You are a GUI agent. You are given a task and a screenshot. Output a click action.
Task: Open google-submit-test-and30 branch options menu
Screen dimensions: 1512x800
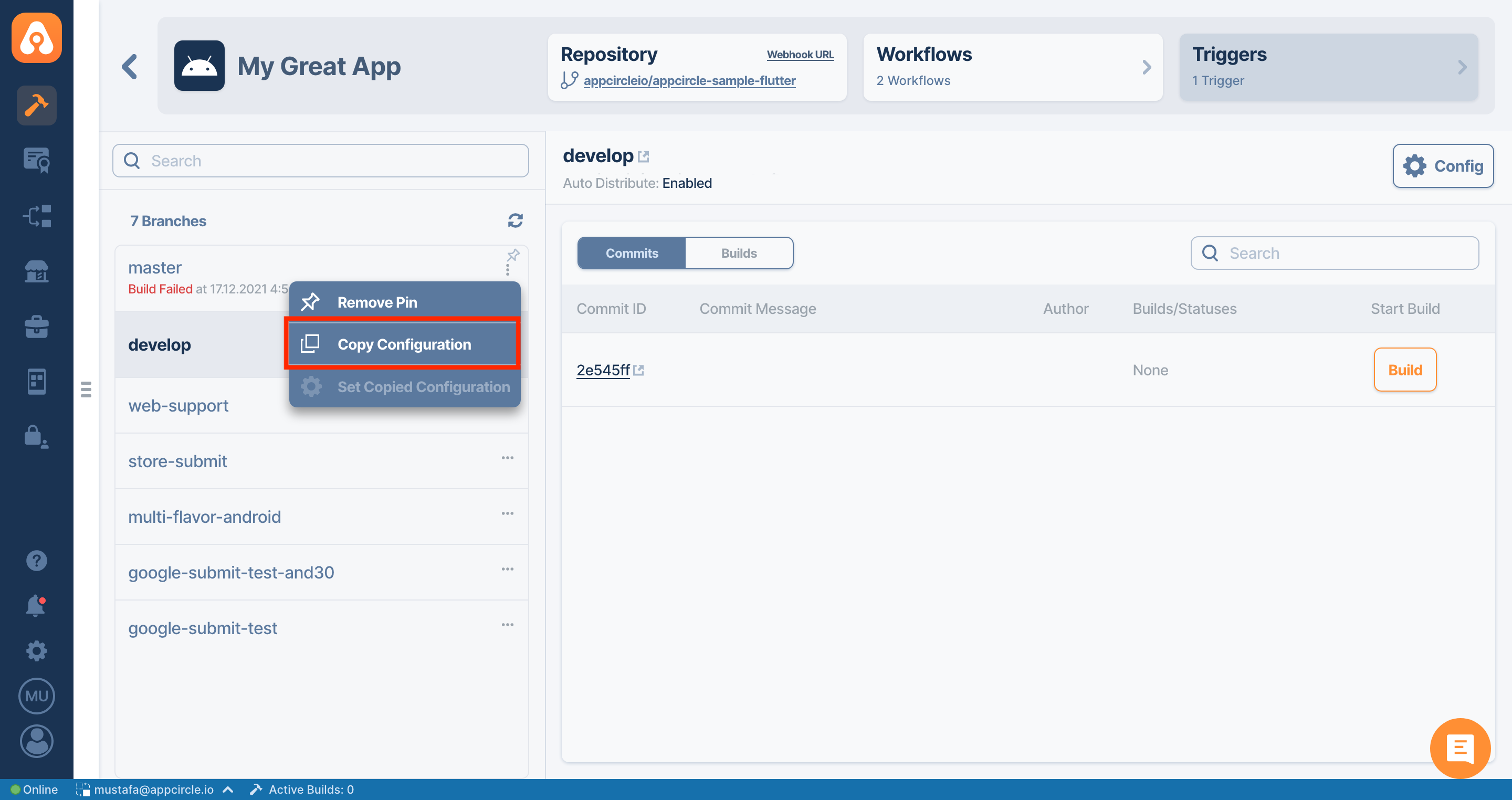coord(508,570)
